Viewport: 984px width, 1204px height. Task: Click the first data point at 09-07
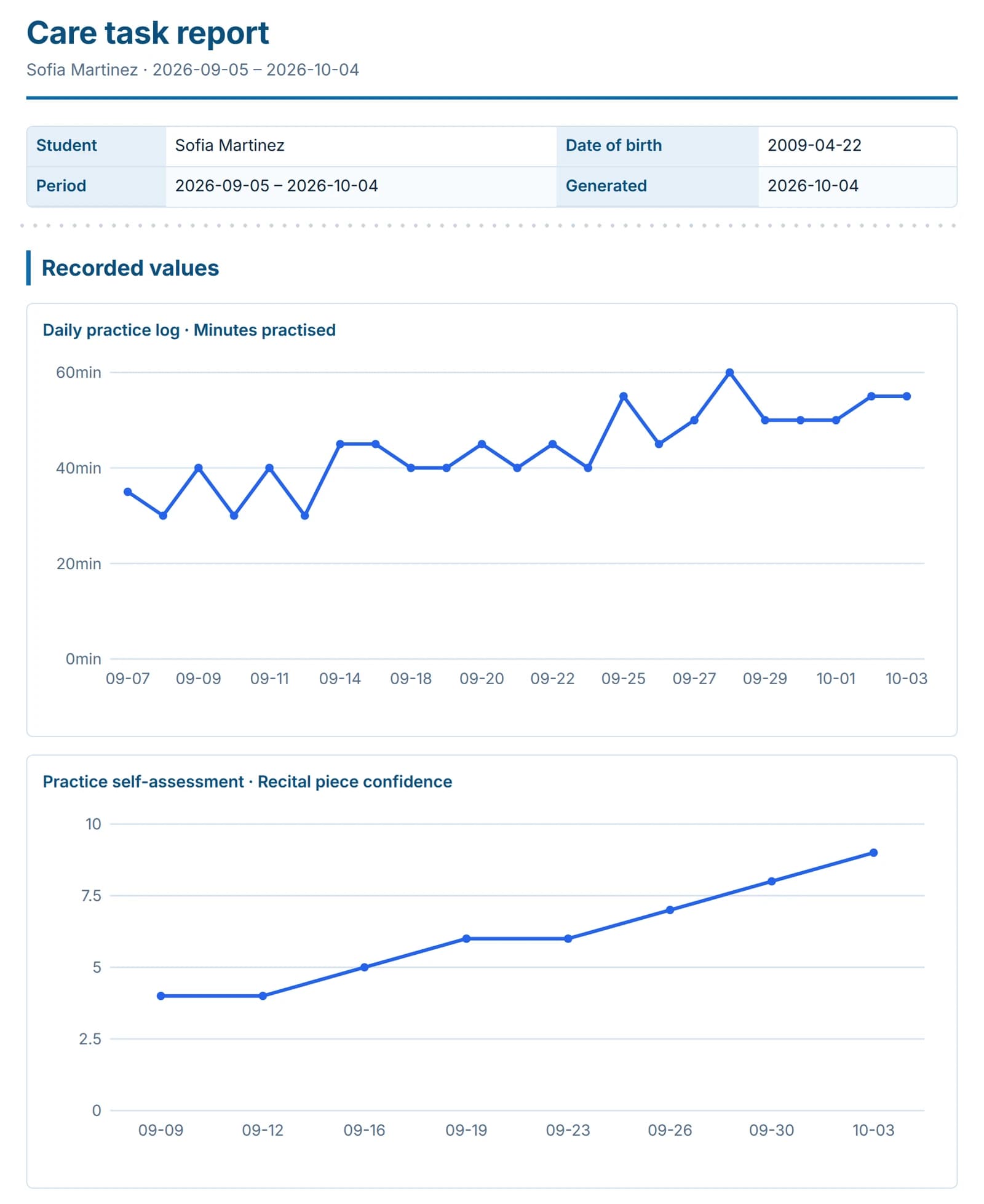pos(128,492)
